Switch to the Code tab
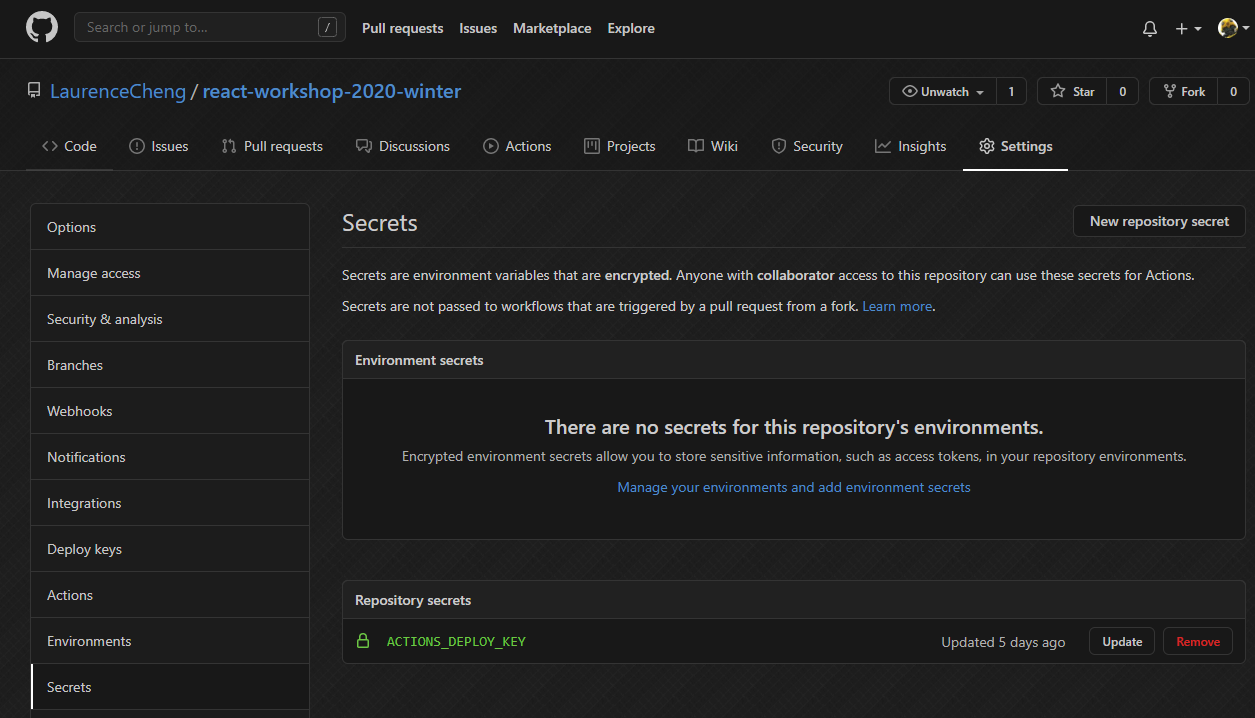 69,146
